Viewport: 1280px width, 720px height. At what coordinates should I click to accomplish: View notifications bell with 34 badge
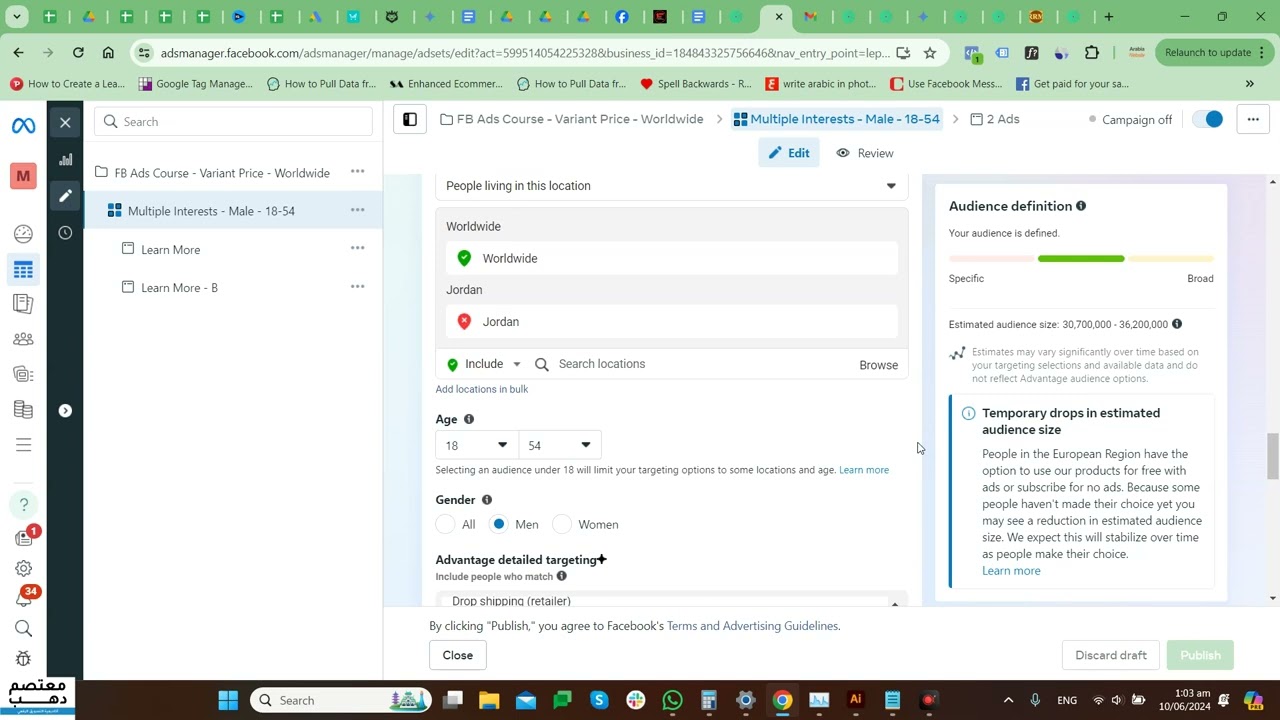click(23, 598)
